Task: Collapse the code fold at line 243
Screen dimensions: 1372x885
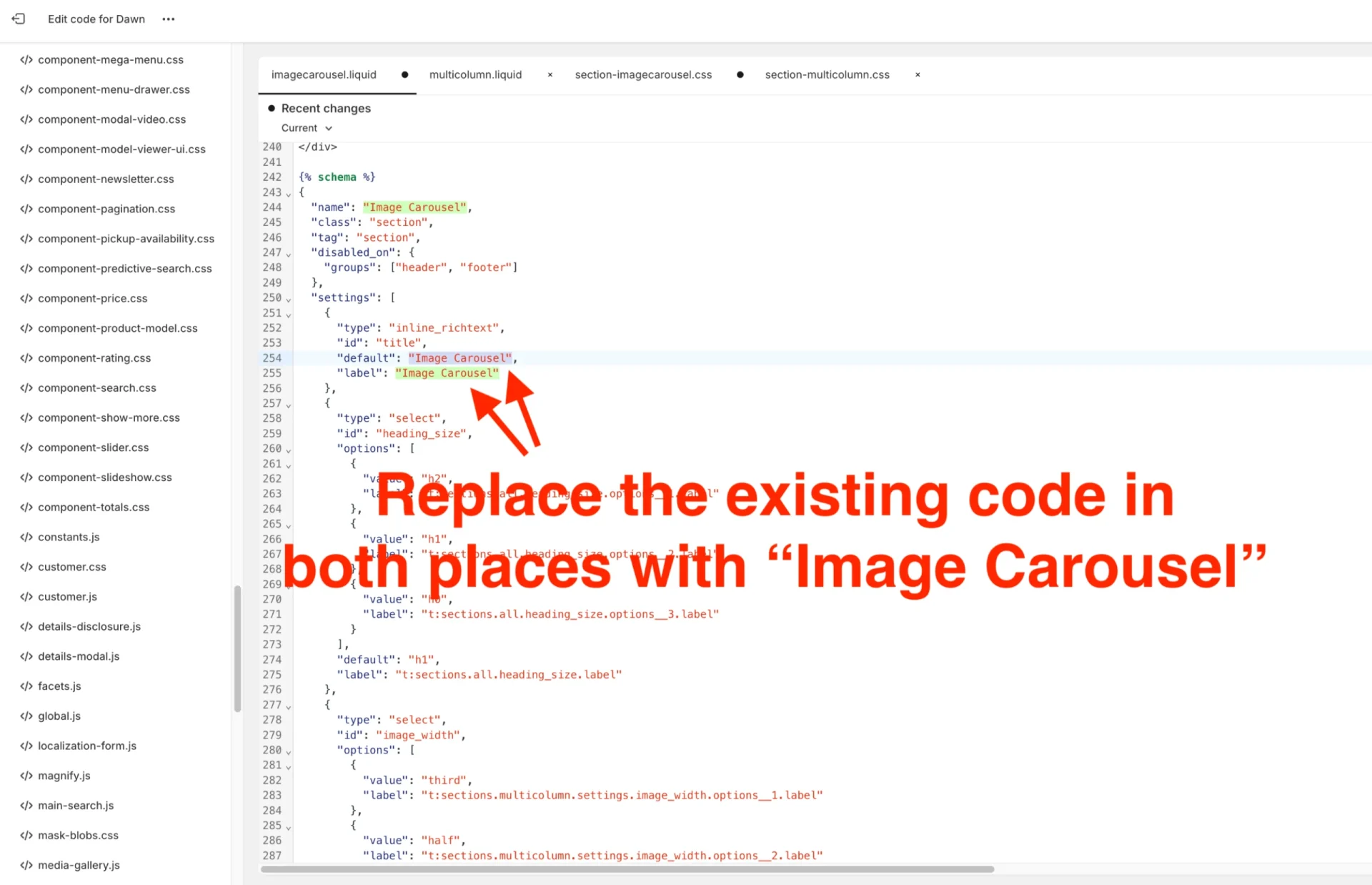Action: [x=288, y=193]
